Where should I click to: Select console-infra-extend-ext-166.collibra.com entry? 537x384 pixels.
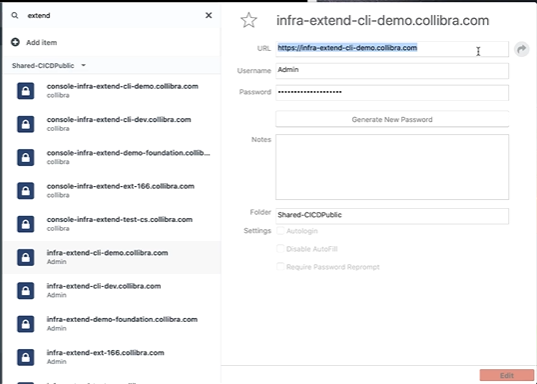point(112,190)
